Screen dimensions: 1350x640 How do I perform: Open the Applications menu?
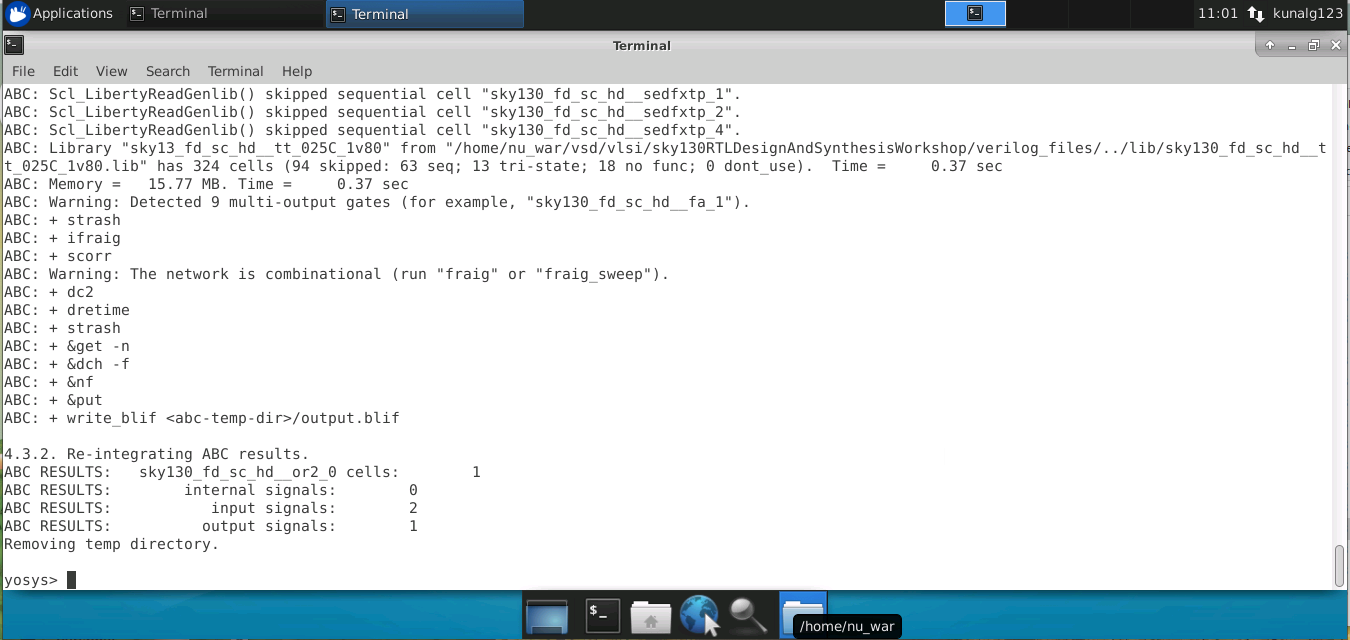62,13
